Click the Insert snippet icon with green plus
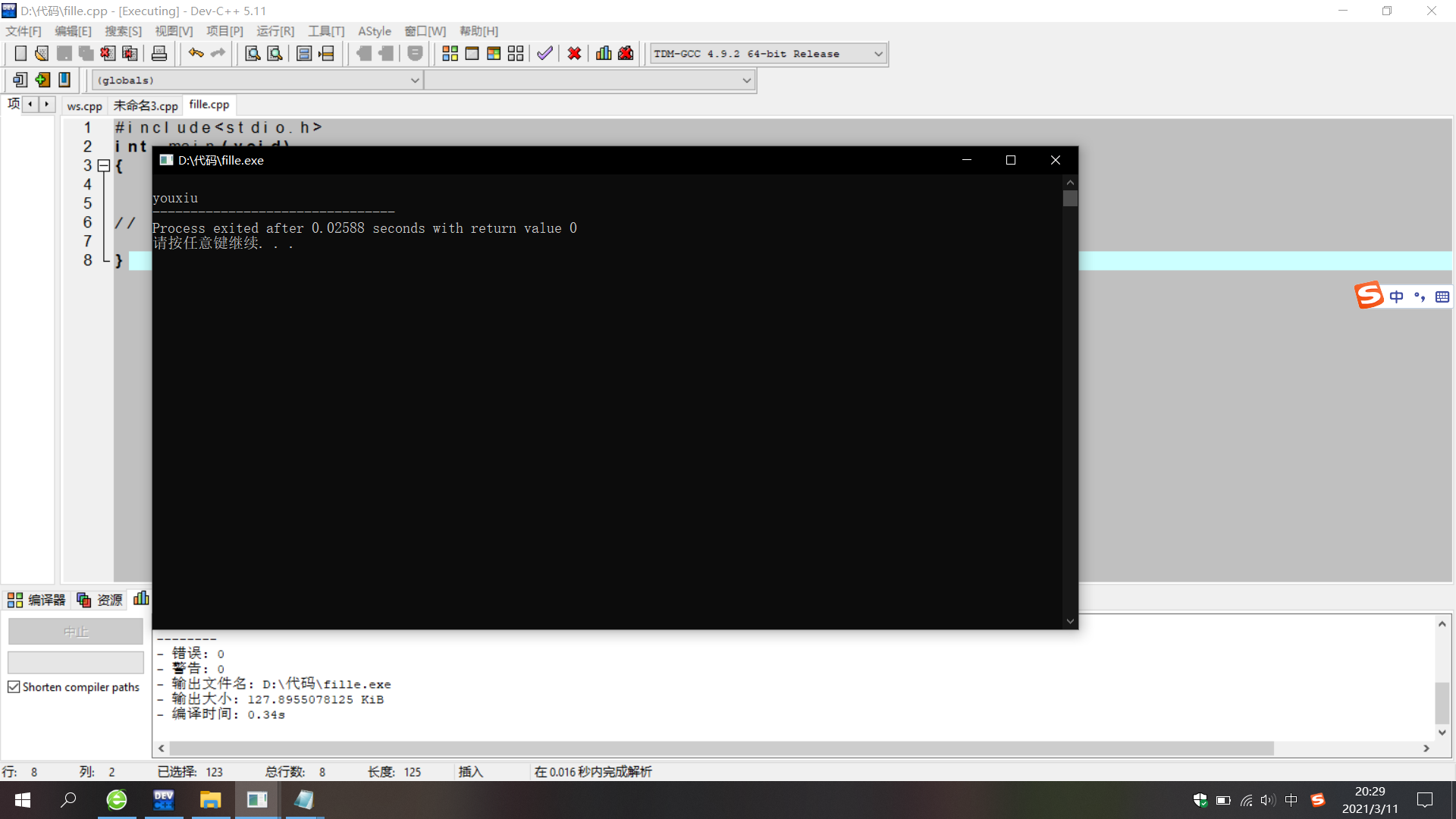 [42, 80]
